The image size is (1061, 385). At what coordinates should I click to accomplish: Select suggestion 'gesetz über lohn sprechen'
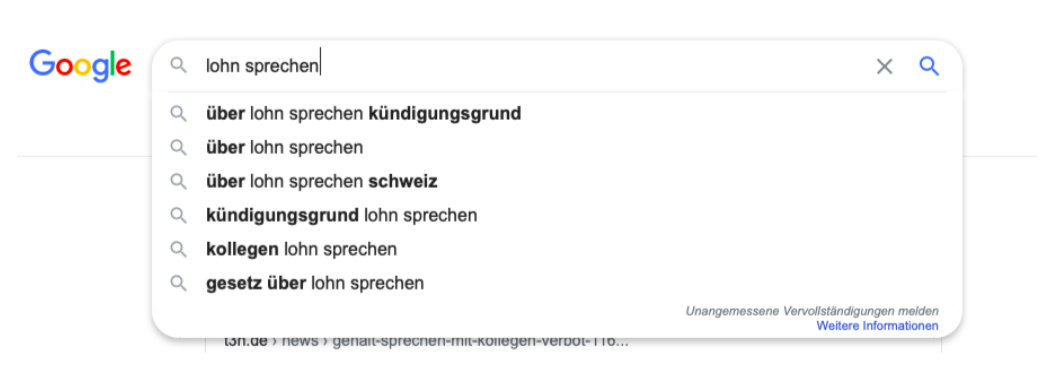coord(557,283)
